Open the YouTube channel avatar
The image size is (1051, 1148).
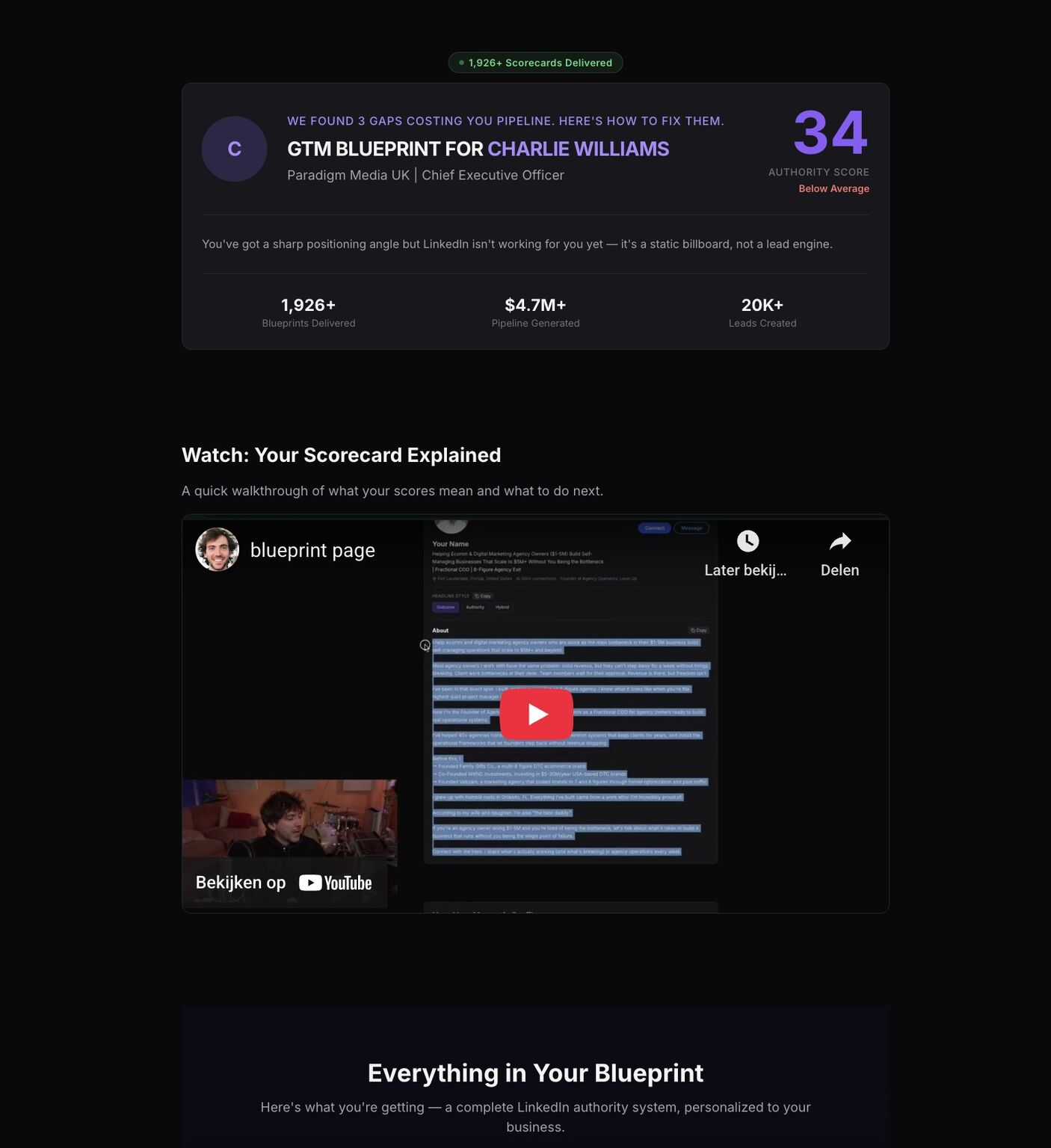tap(217, 549)
